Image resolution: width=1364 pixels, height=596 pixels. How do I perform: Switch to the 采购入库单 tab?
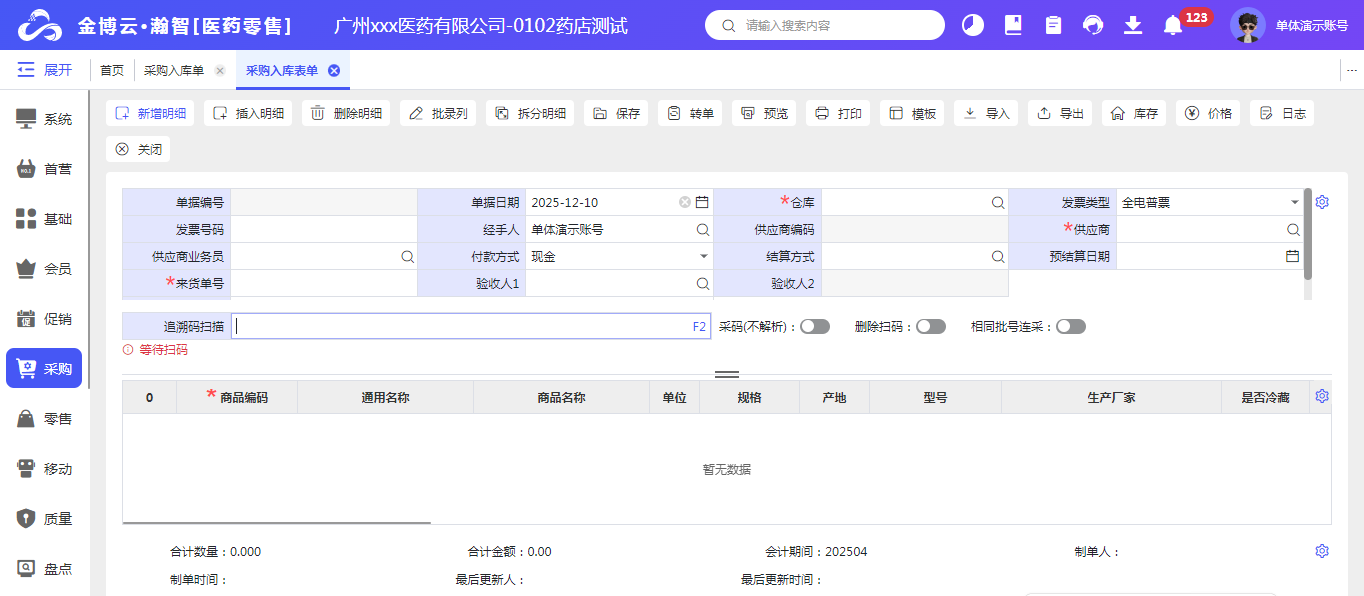pos(174,71)
